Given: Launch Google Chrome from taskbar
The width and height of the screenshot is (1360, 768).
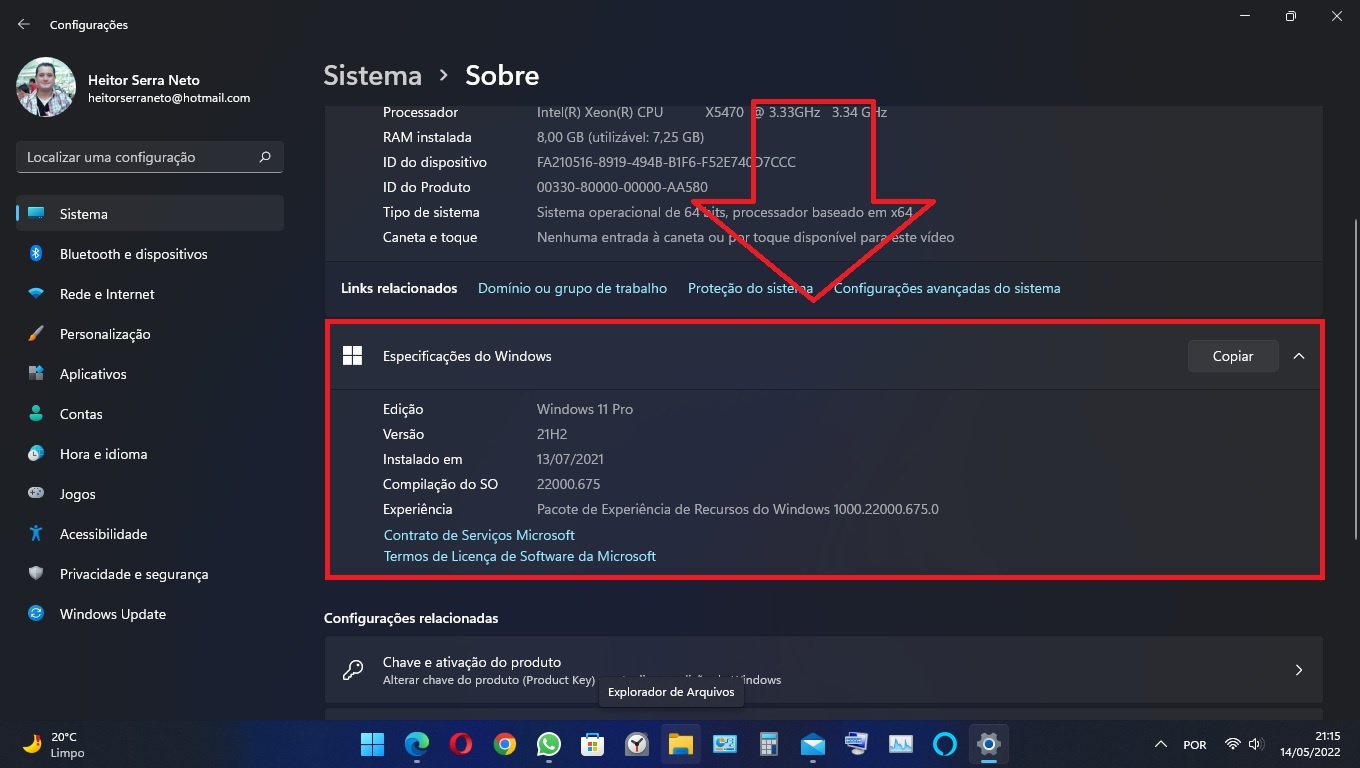Looking at the screenshot, I should click(505, 744).
